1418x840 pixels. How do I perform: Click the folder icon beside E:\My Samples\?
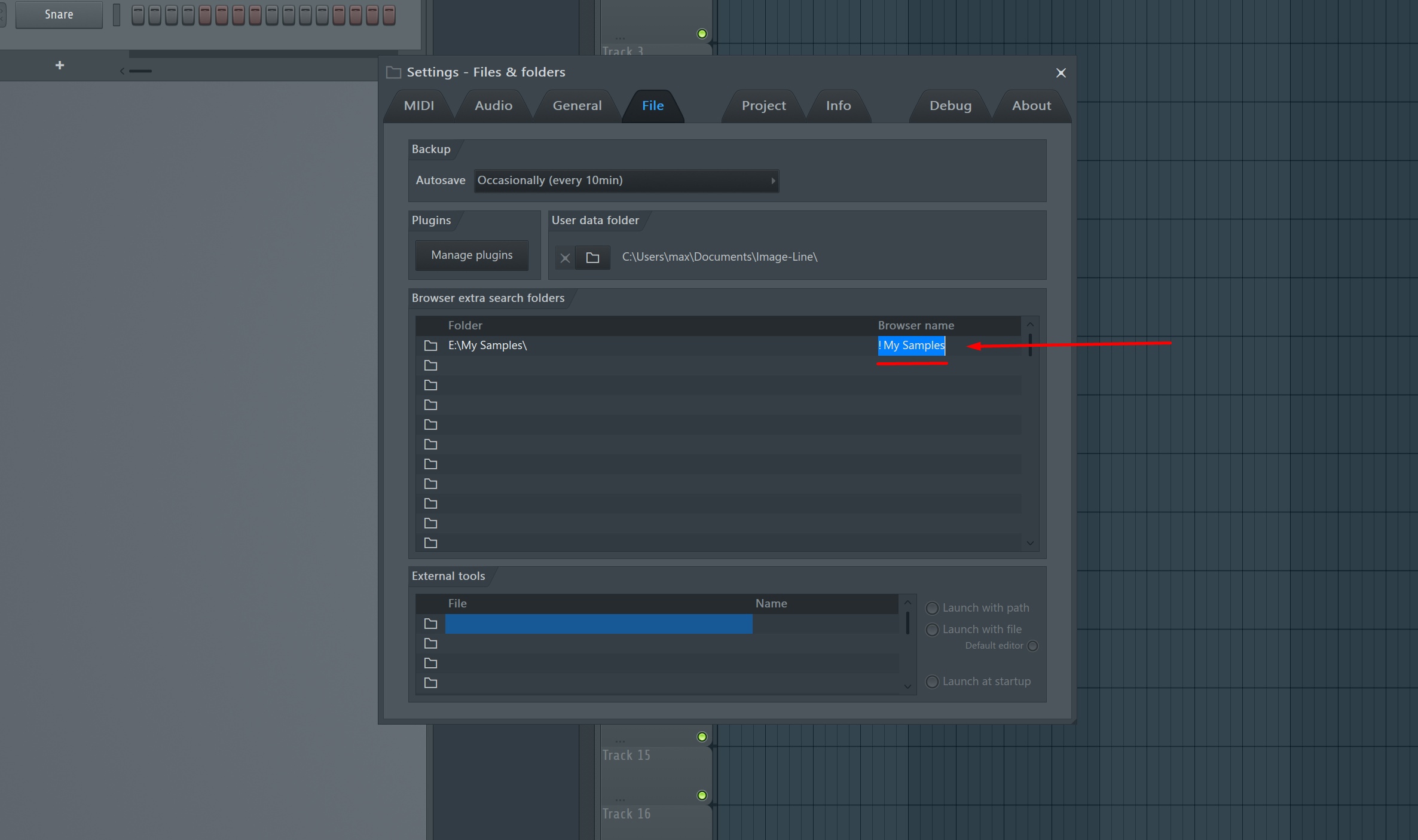(430, 346)
